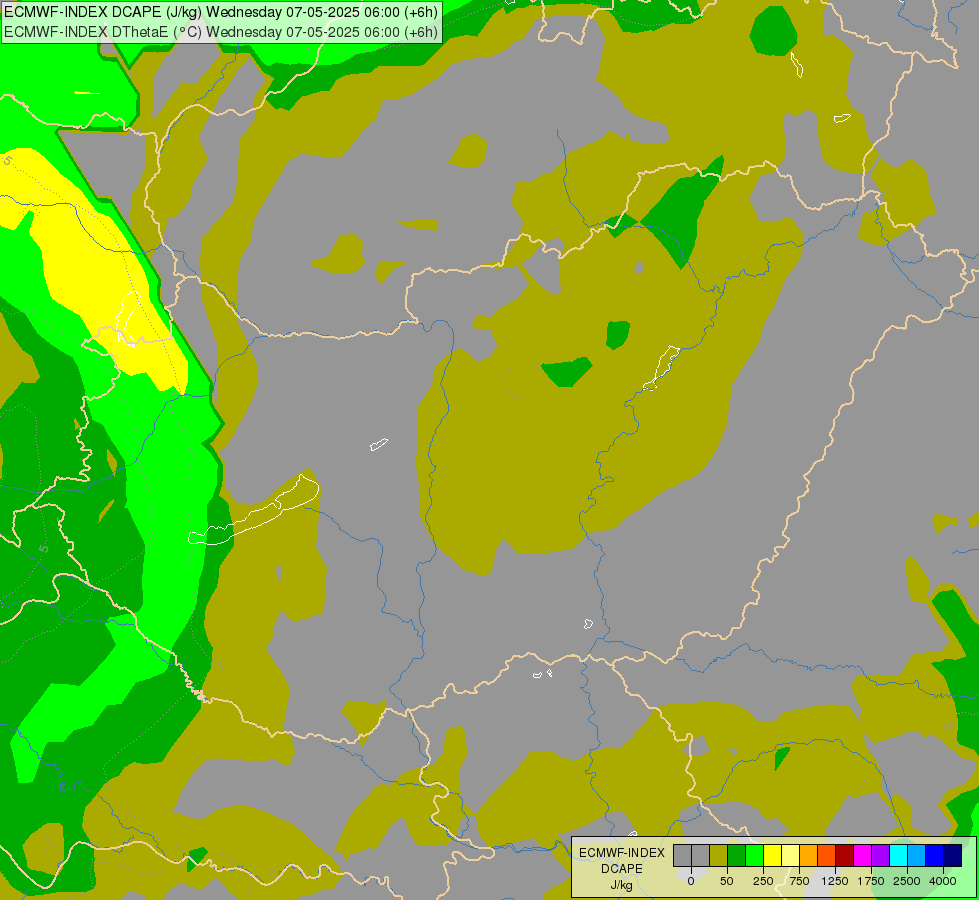Click the DThetaE (°C) header line at top
Screen dimensions: 979x900
click(221, 31)
